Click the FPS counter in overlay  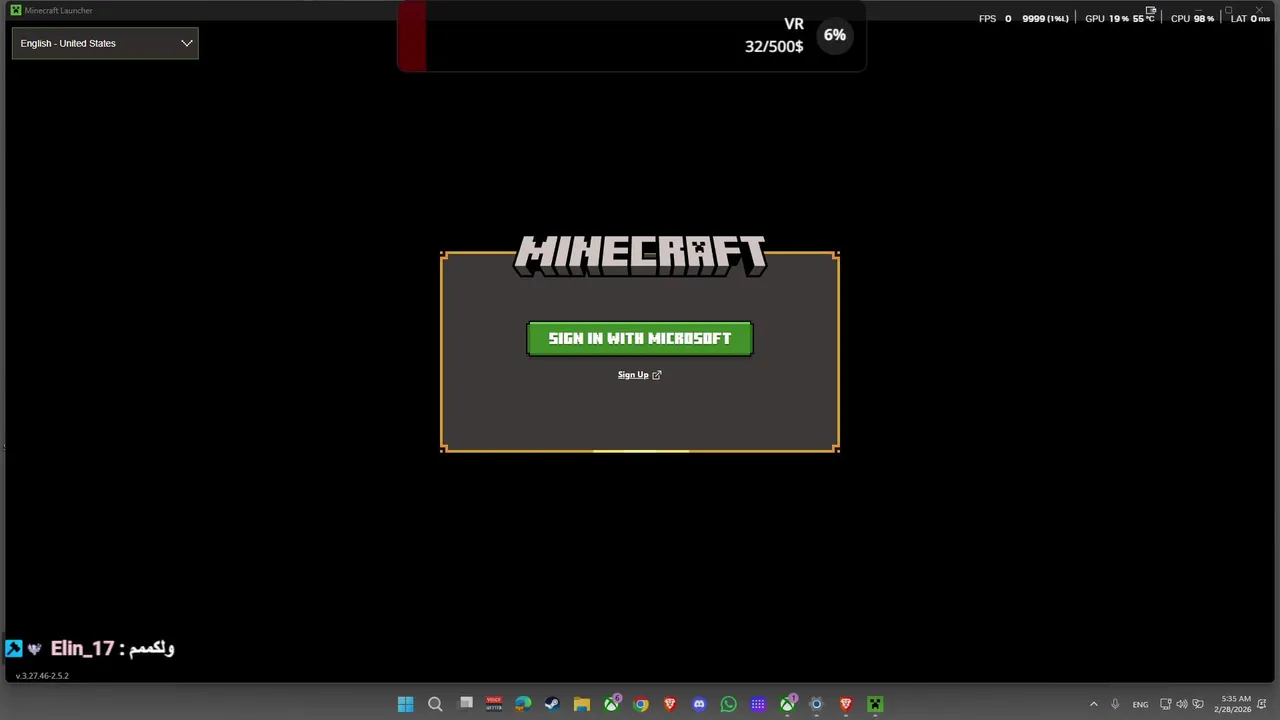point(995,19)
